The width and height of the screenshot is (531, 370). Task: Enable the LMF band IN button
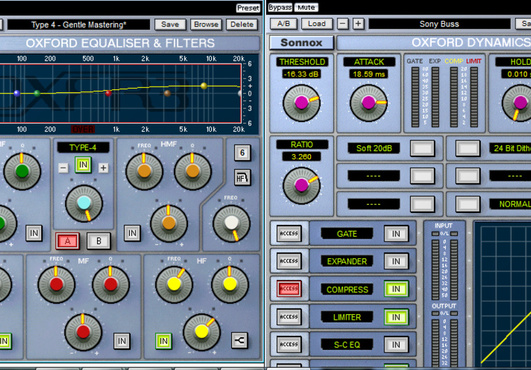(34, 233)
